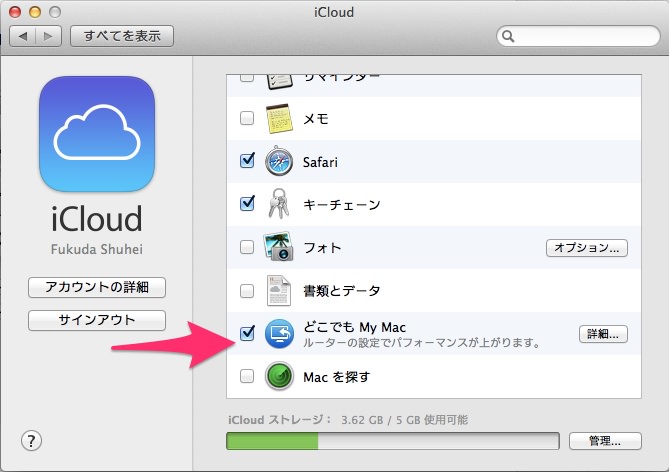669x472 pixels.
Task: Uncheck the キーチェーン checkbox
Action: pos(247,204)
